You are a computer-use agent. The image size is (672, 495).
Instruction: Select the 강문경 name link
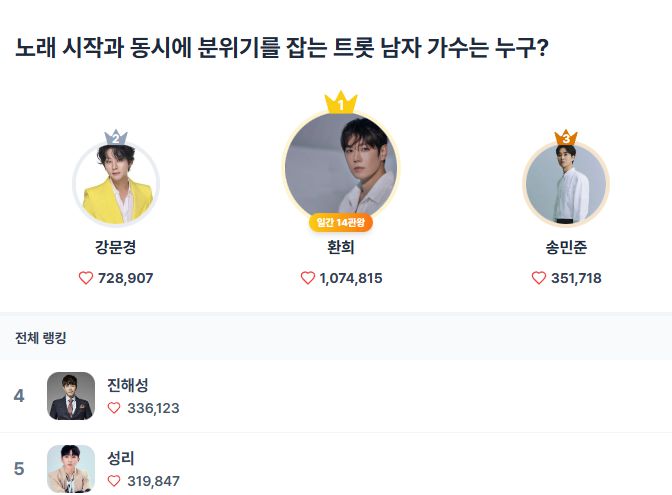pyautogui.click(x=116, y=248)
